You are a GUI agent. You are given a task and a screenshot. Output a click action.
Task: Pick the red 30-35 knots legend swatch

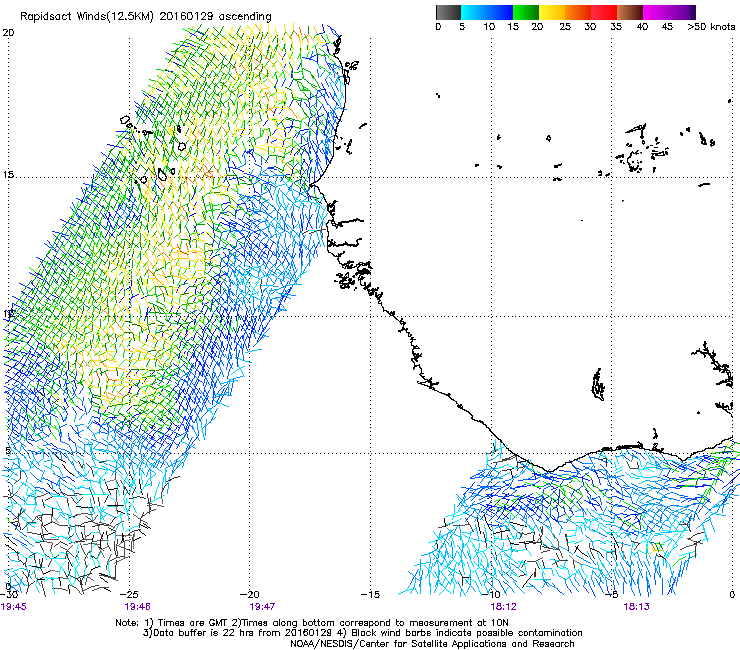[604, 12]
